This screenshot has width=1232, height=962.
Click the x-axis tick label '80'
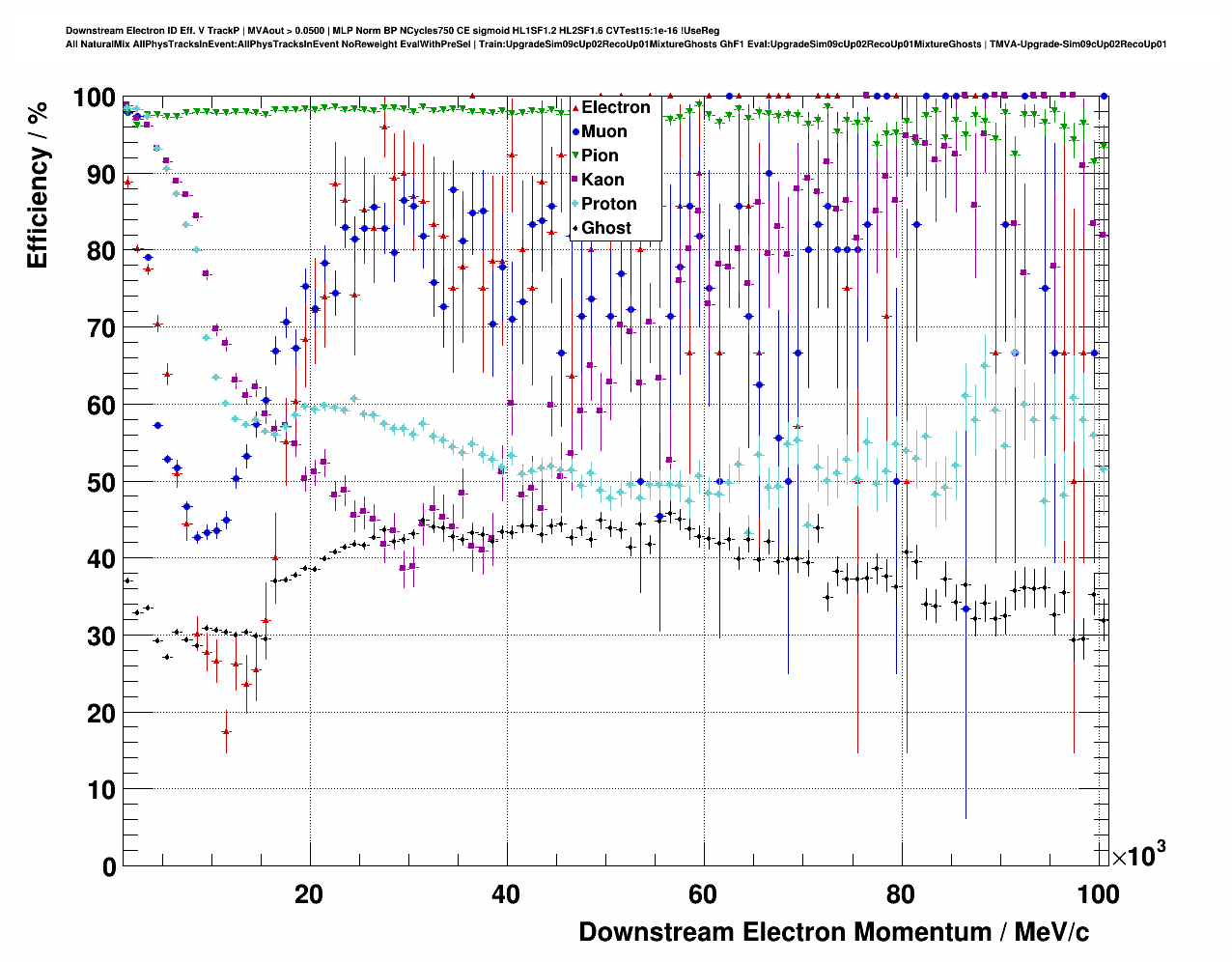point(902,894)
